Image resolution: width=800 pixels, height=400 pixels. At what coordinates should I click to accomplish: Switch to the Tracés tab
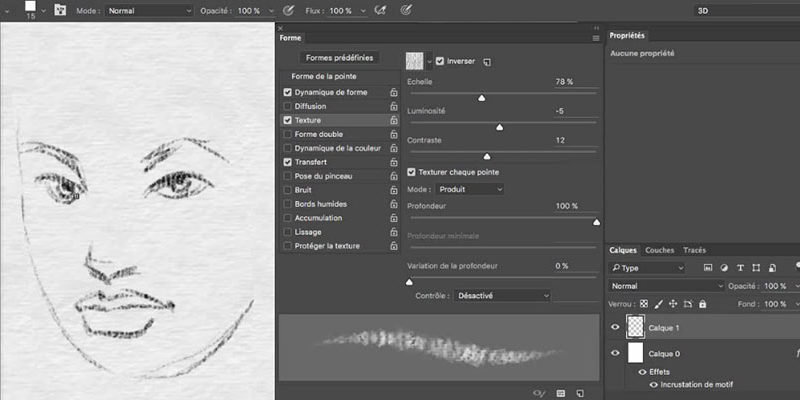pyautogui.click(x=694, y=250)
